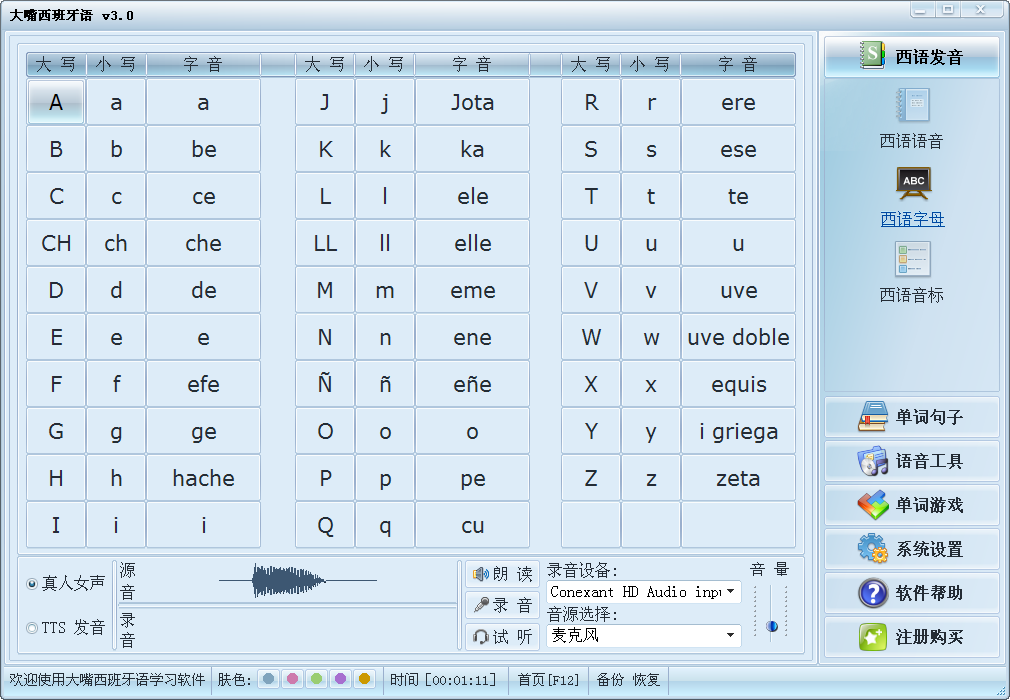Click the gear icon beside 系统设置

click(873, 549)
